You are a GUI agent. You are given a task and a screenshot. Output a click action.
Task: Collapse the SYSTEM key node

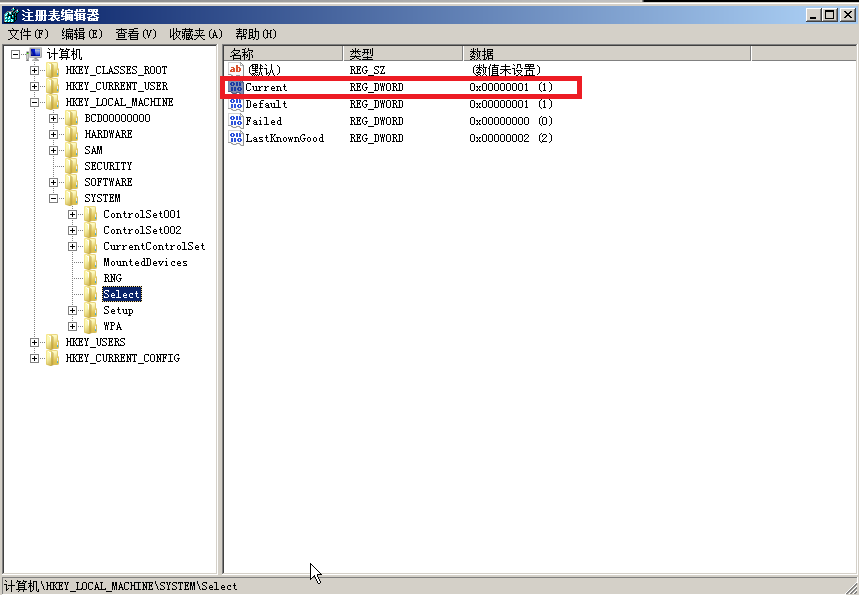point(54,198)
